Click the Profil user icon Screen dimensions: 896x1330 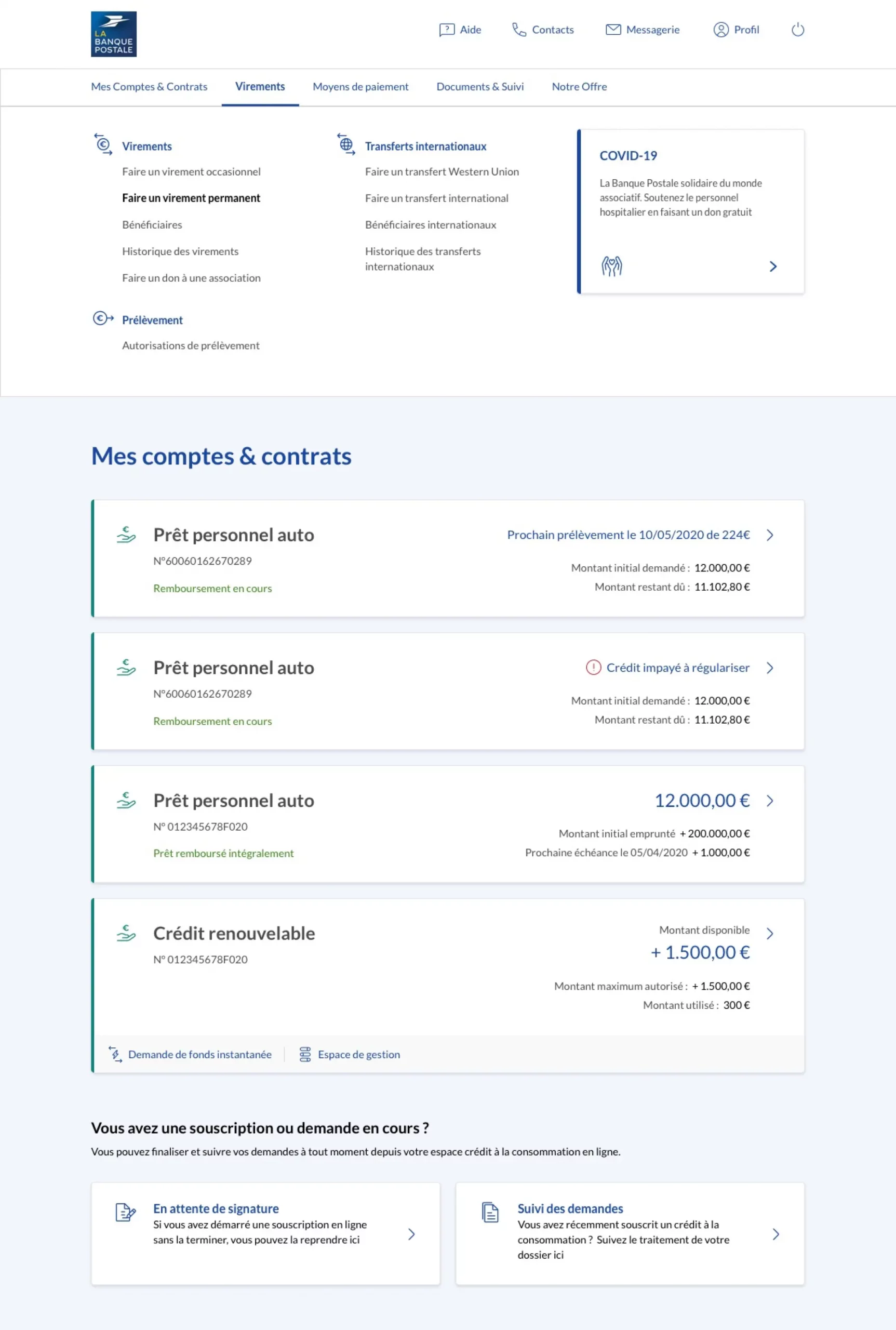[720, 30]
